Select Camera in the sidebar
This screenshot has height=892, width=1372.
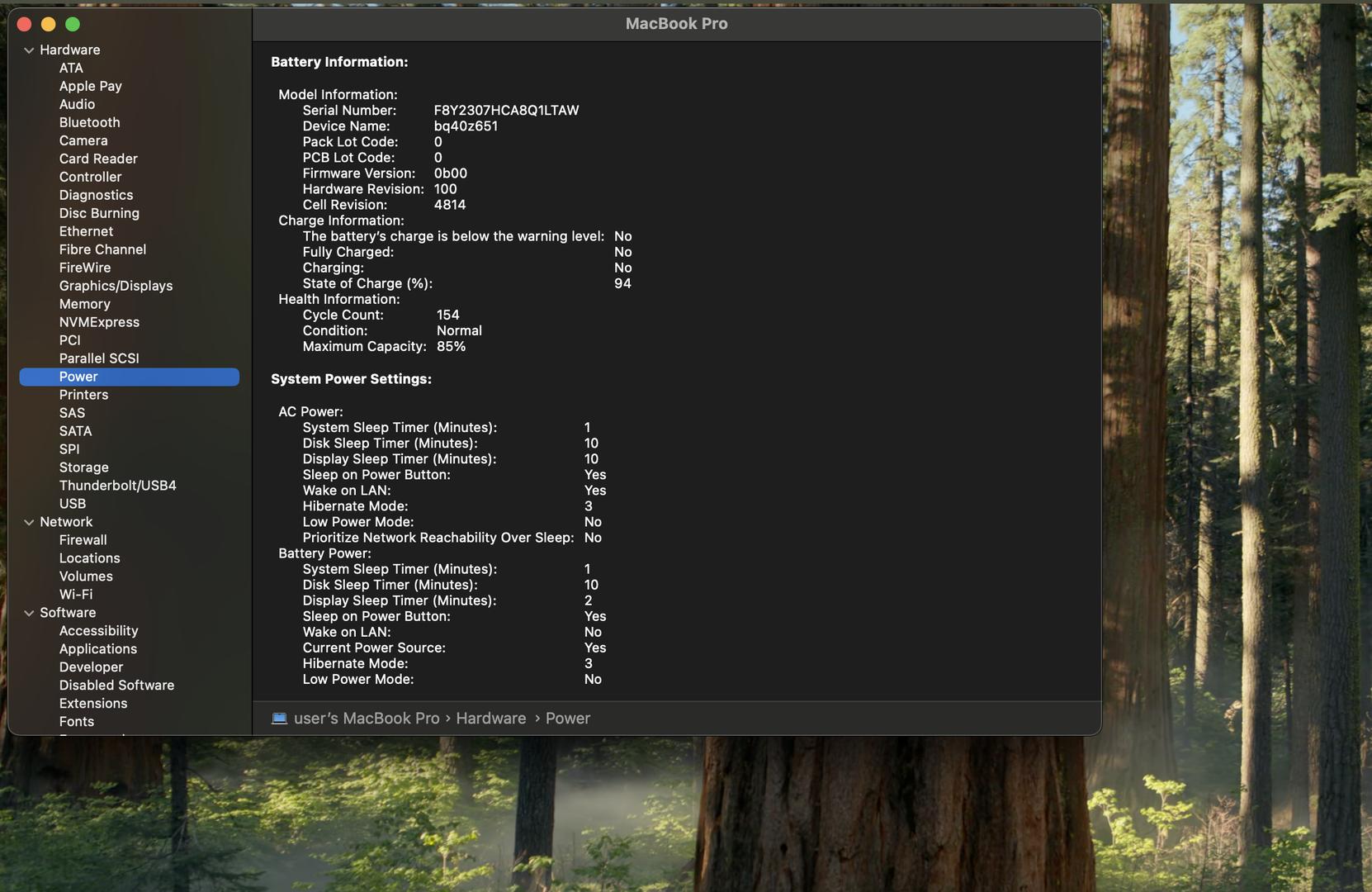tap(83, 140)
